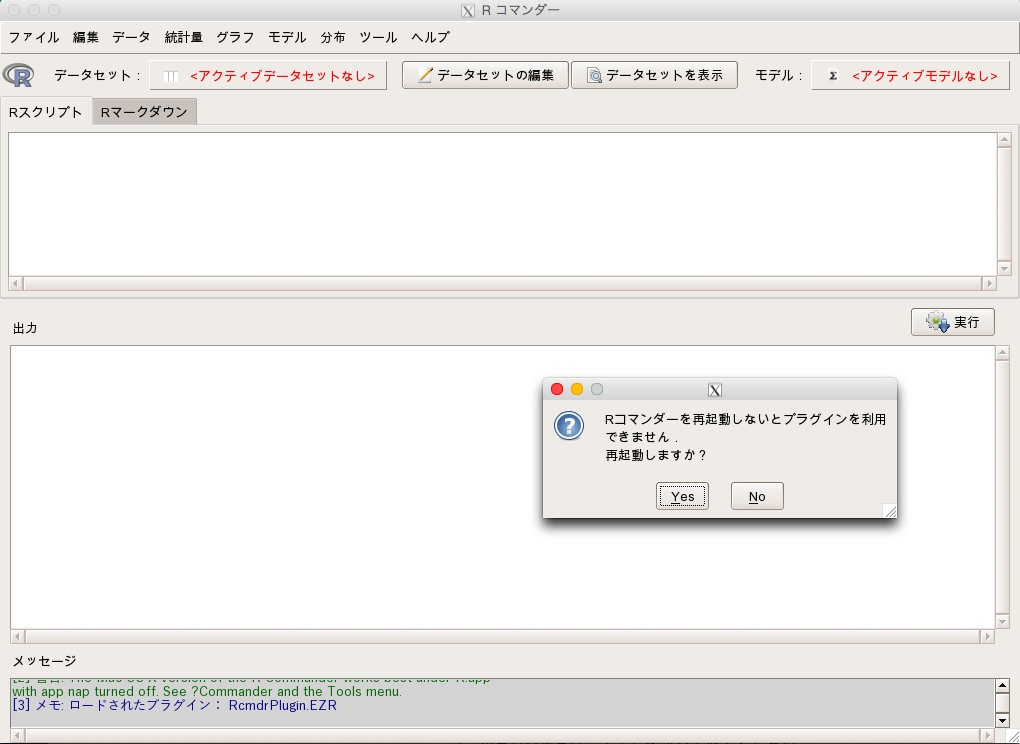
Task: Click messages pane scroll-down arrow
Action: click(x=1002, y=720)
